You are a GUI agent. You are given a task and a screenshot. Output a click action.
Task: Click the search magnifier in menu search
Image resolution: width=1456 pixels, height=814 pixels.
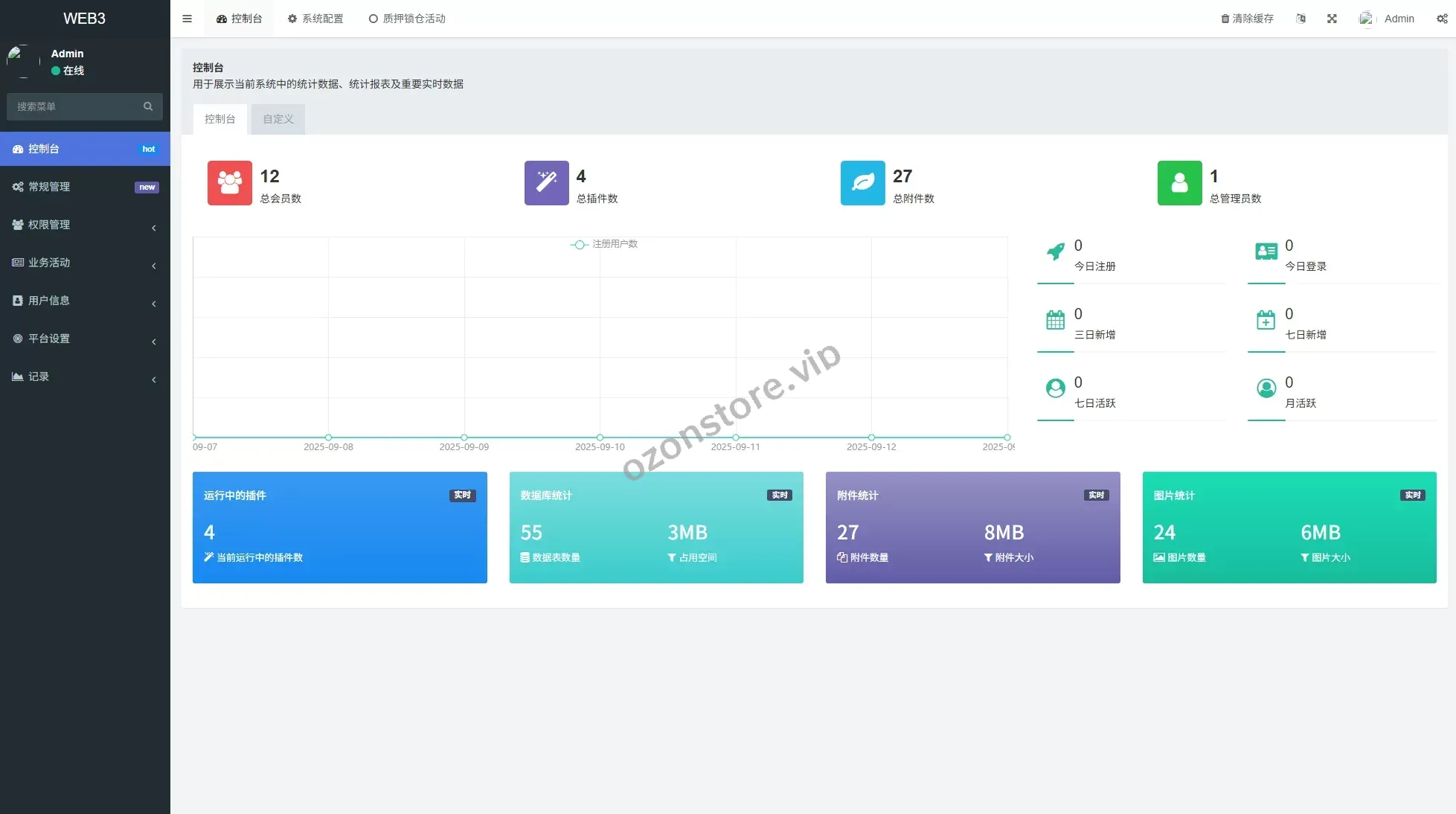pyautogui.click(x=148, y=106)
